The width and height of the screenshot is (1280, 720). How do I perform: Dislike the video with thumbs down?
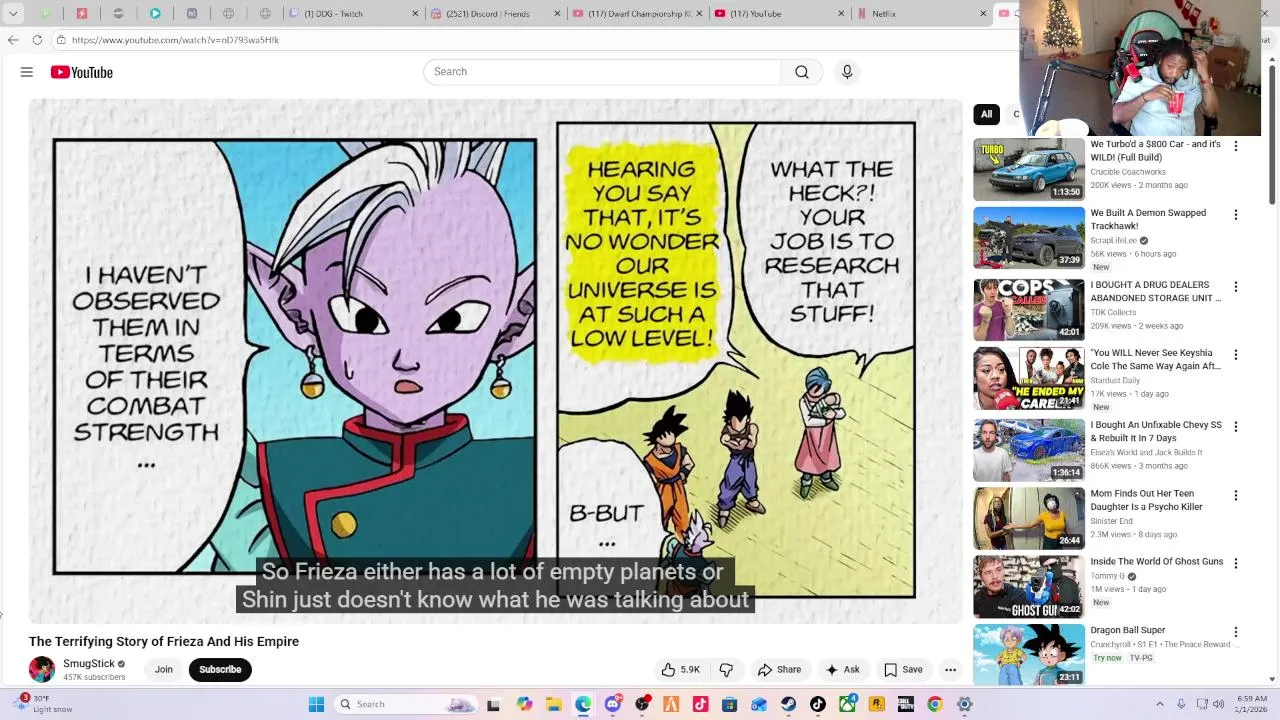[727, 670]
